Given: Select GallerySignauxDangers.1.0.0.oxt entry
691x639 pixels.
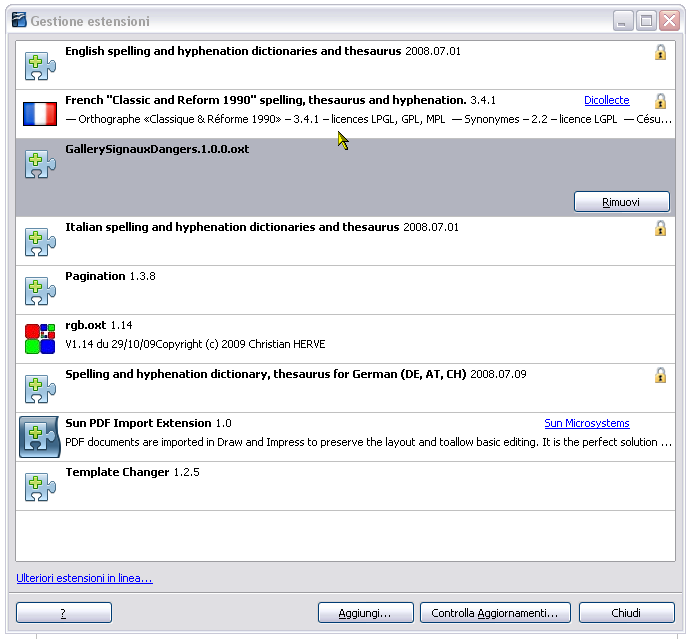Looking at the screenshot, I should (346, 178).
